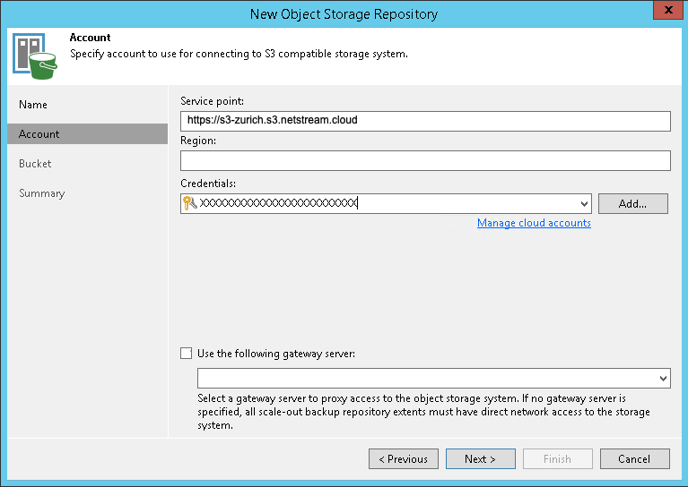Click the bold 'Account' header title
This screenshot has height=487, width=688.
[90, 37]
